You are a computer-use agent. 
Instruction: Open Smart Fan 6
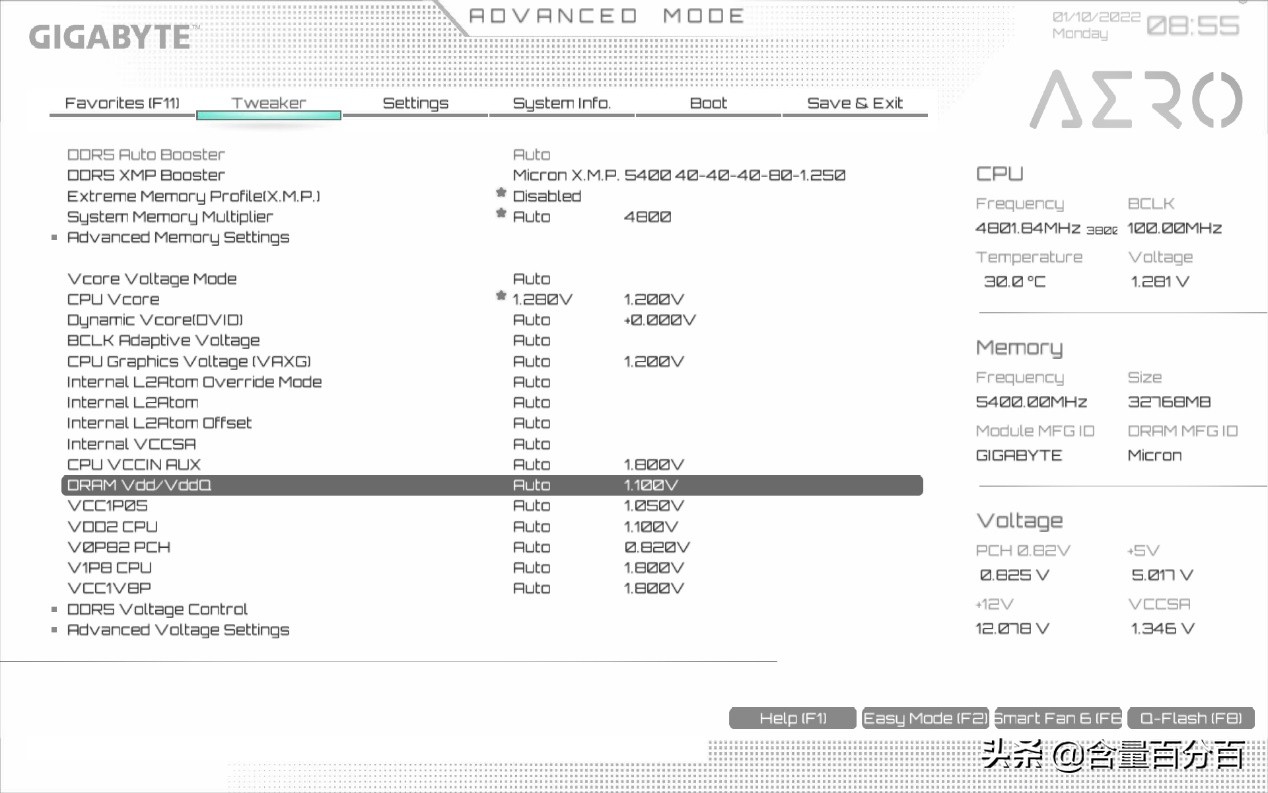(x=1056, y=717)
